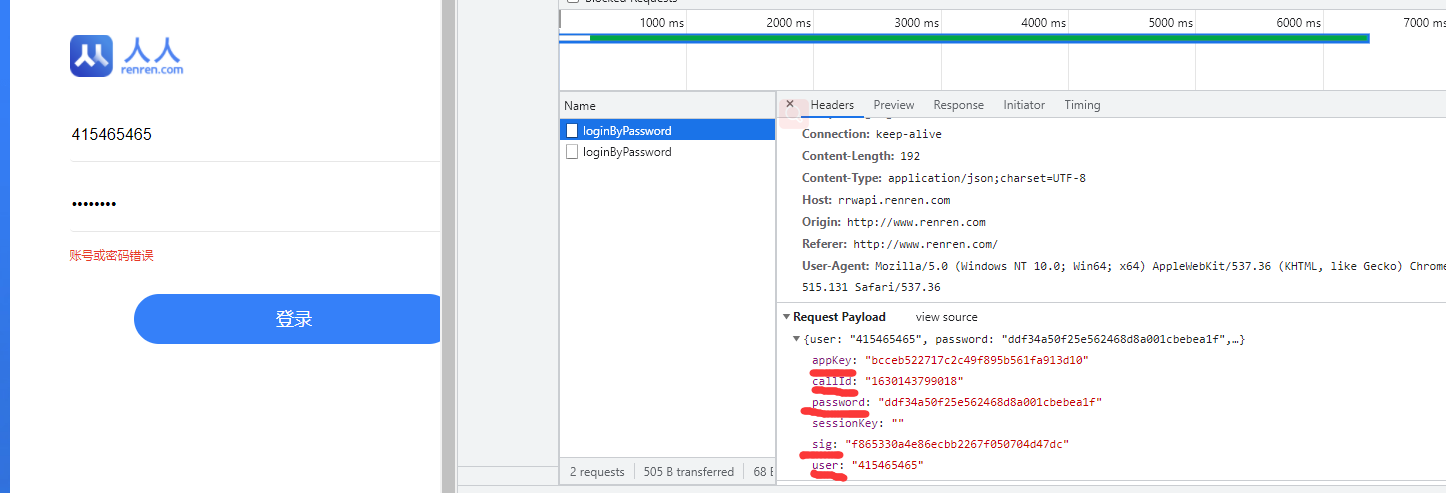Switch to the Initiator tab
This screenshot has width=1446, height=493.
1024,105
